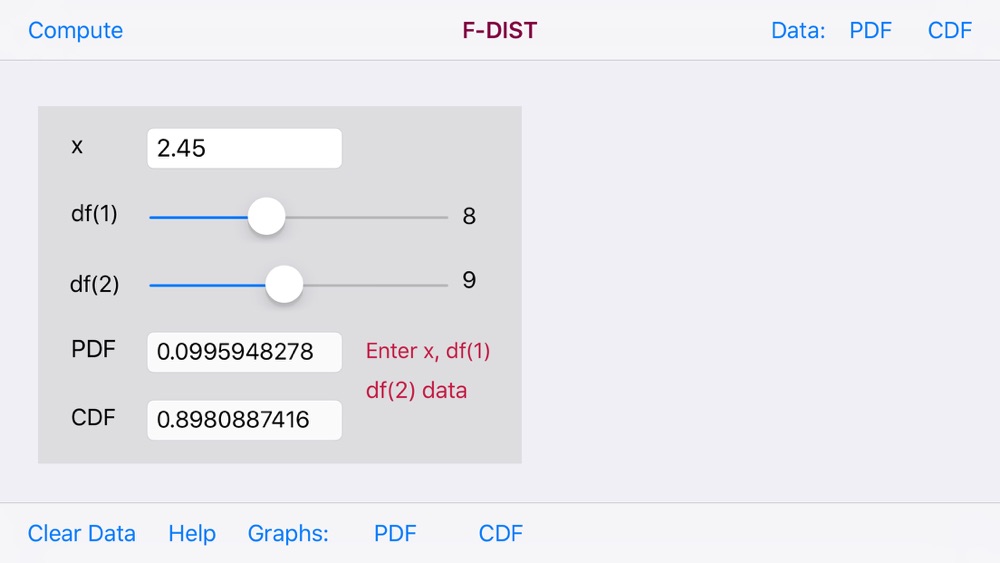This screenshot has height=563, width=1000.
Task: Open the top-bar Data PDF view
Action: coord(870,31)
